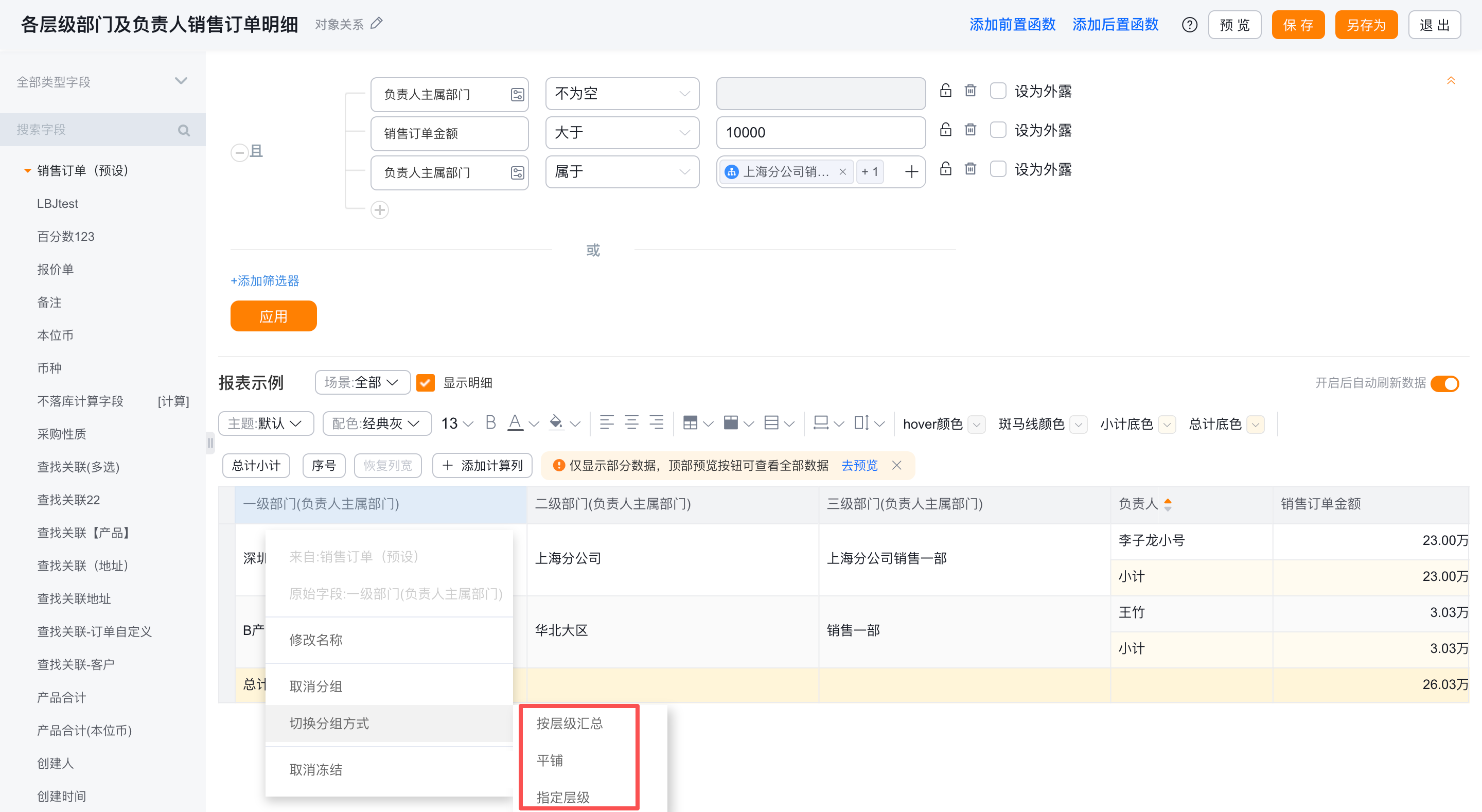The image size is (1482, 812).
Task: Toggle bold text formatting
Action: coord(490,423)
